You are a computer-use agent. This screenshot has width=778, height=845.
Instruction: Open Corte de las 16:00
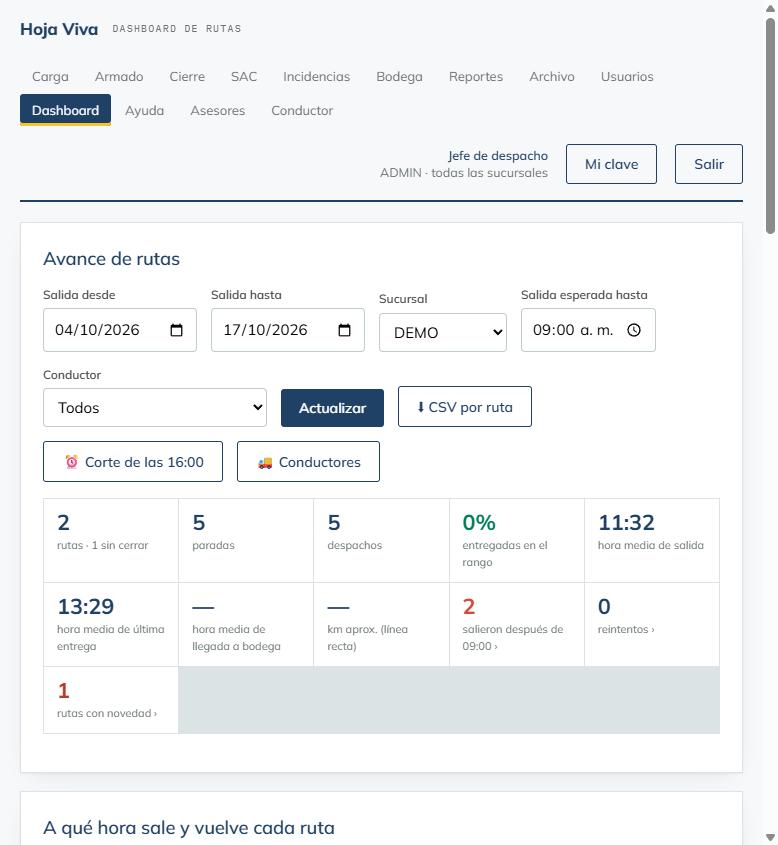pos(133,461)
